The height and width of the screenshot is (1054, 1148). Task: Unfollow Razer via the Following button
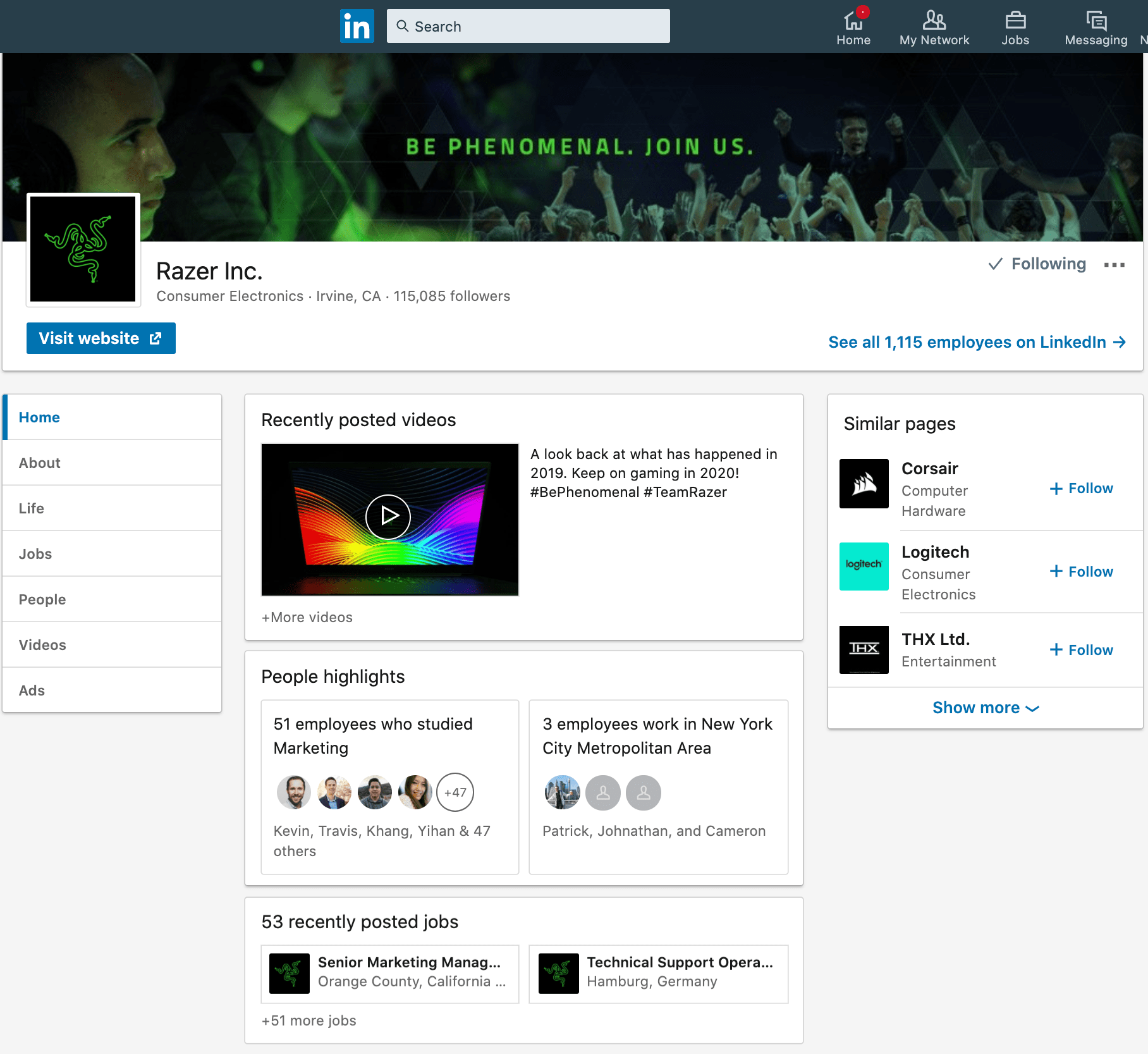[1035, 264]
